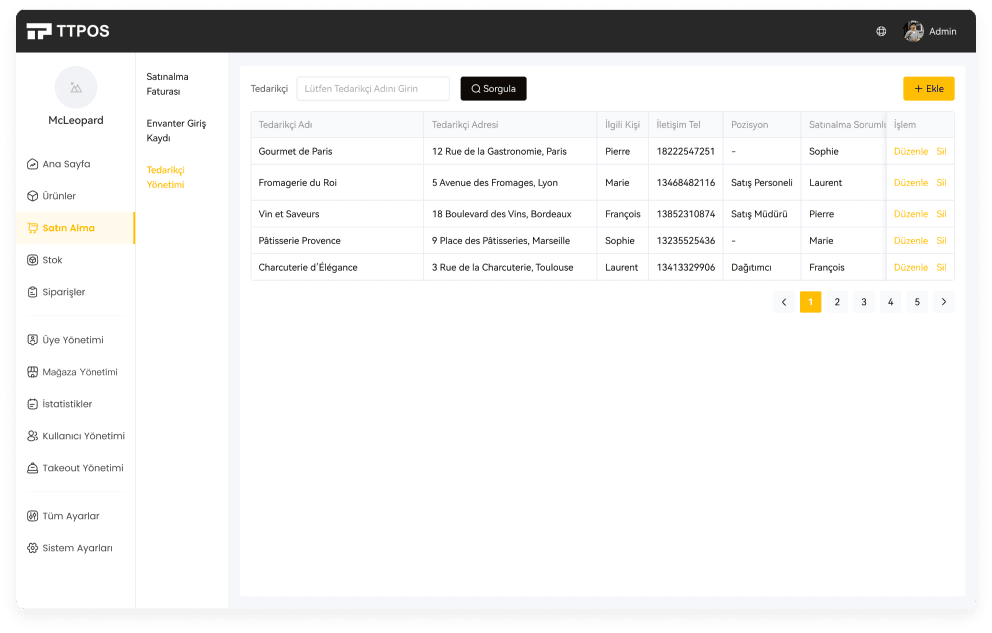This screenshot has width=992, height=633.
Task: Open Envanter Giriş Kaydı submenu
Action: tap(177, 131)
